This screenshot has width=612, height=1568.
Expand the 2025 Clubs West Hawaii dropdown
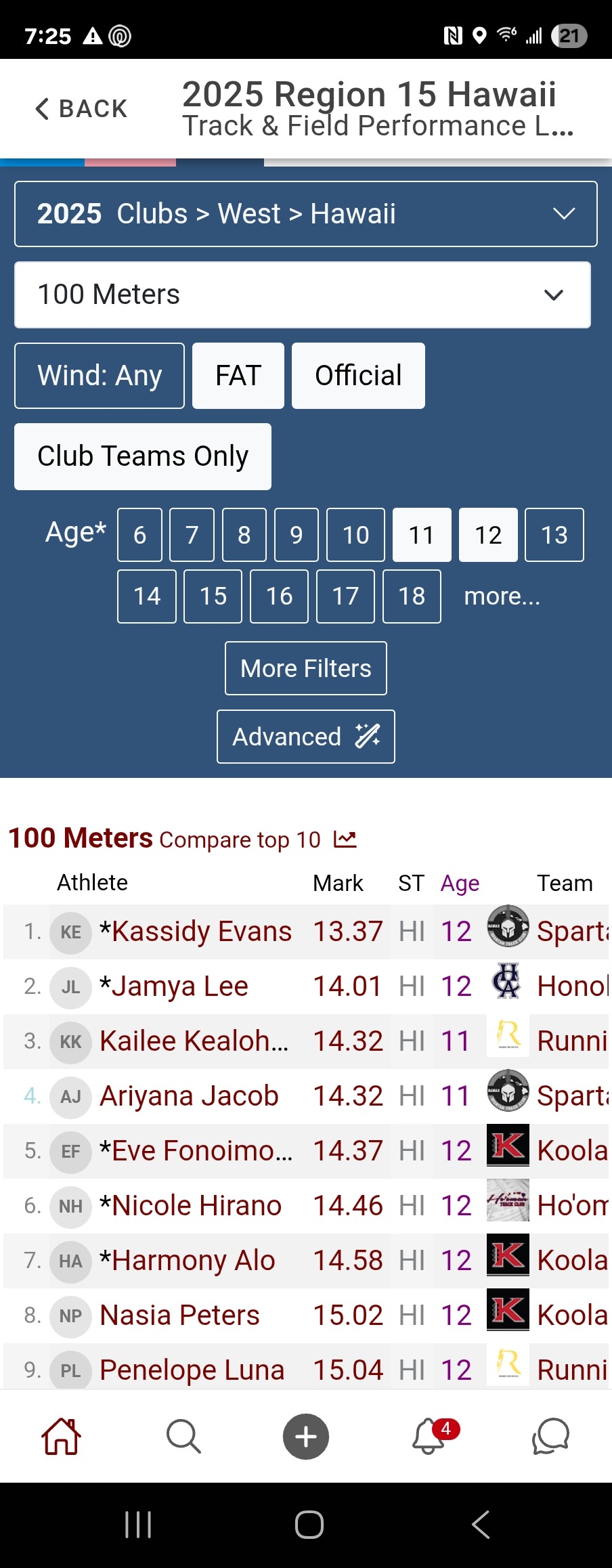coord(306,214)
